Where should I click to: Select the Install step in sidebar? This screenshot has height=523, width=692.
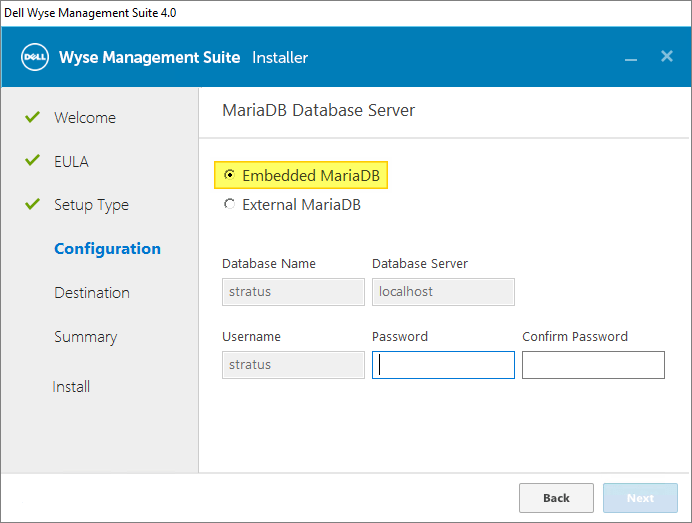point(71,386)
